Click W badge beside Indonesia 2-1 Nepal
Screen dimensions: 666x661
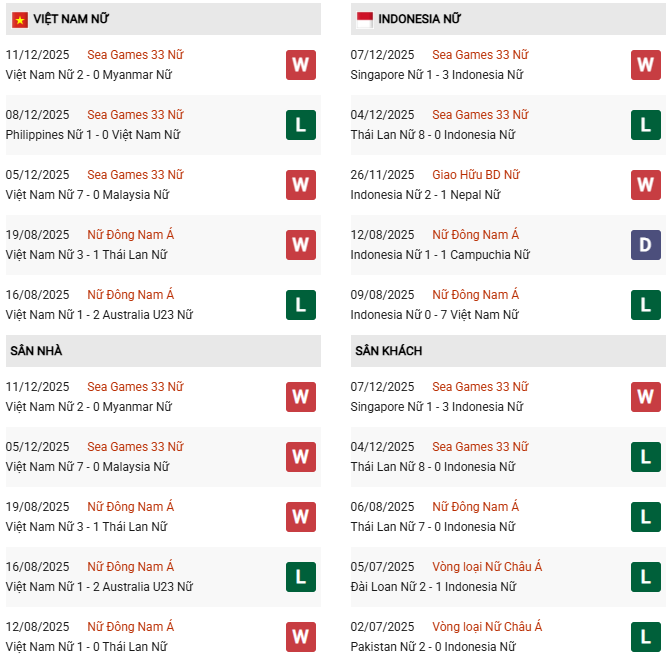pos(645,185)
